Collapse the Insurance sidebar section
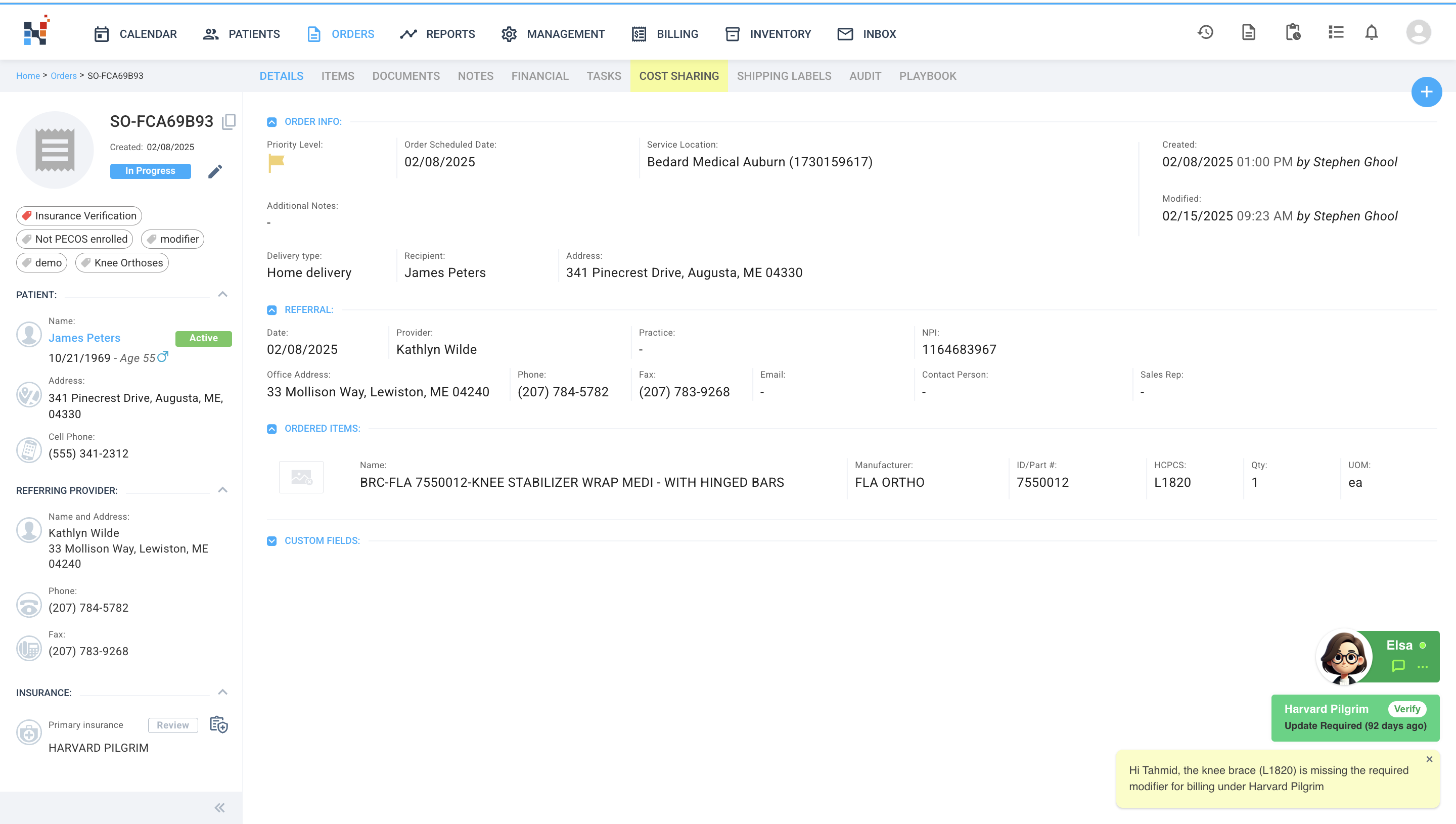Viewport: 1456px width, 824px height. [222, 692]
